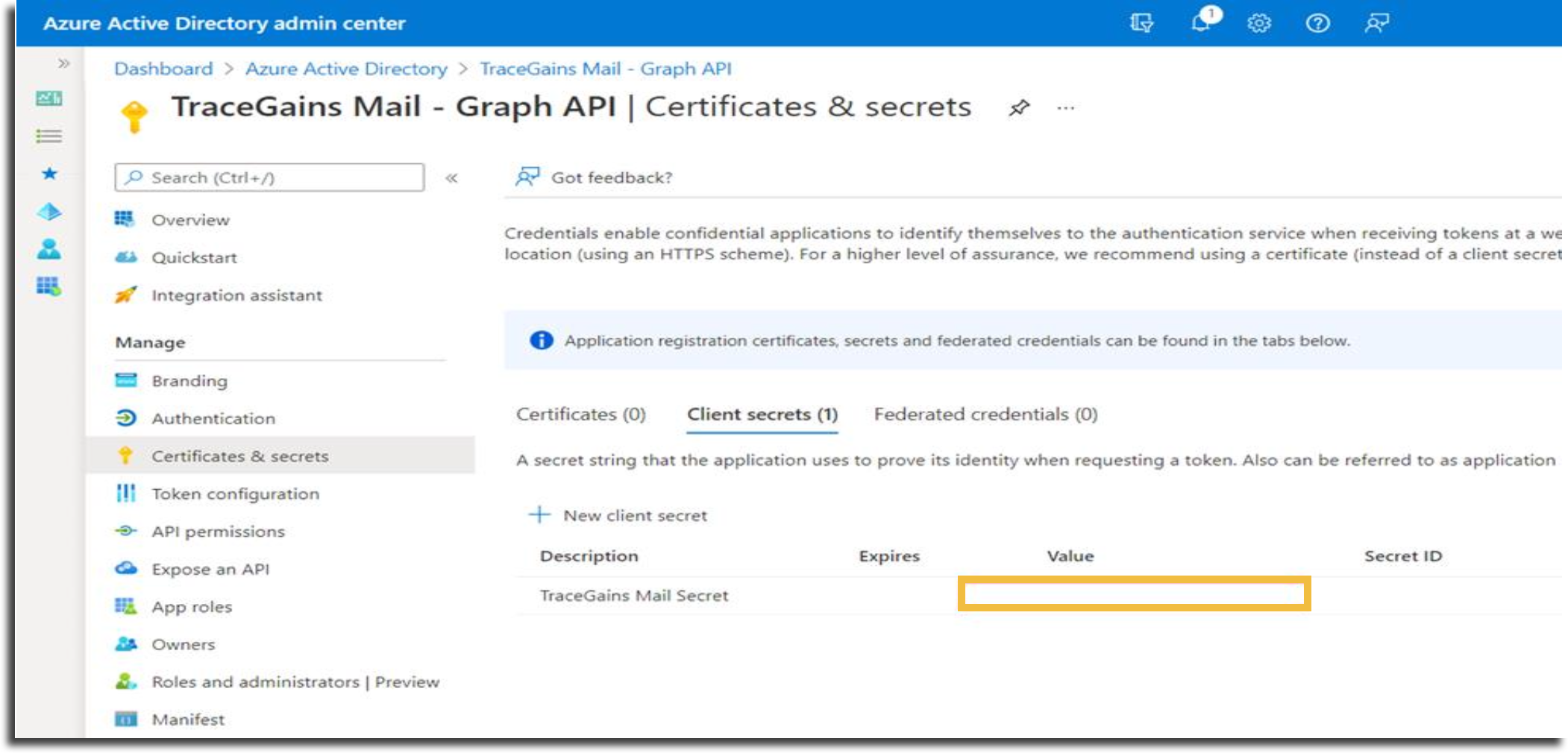This screenshot has width=1568, height=753.
Task: Click the Got feedback? button
Action: click(594, 177)
